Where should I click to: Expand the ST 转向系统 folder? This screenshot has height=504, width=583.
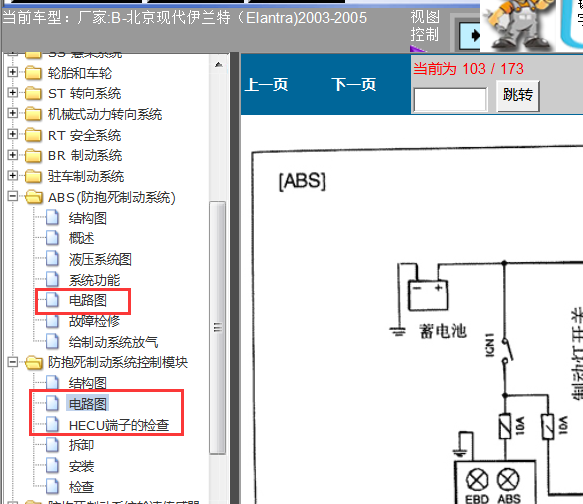[x=13, y=92]
